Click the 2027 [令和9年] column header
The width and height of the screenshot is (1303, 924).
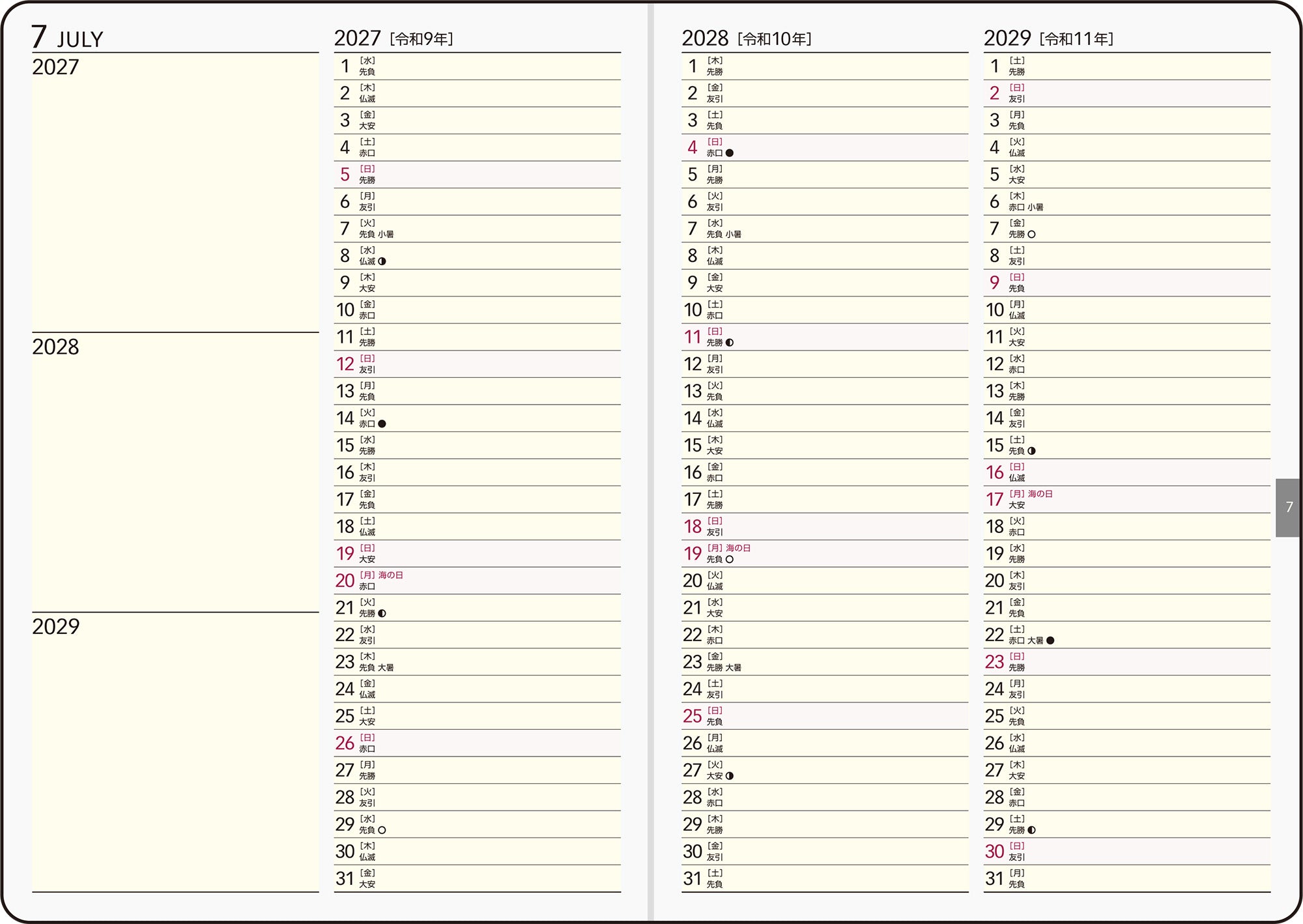(x=394, y=38)
